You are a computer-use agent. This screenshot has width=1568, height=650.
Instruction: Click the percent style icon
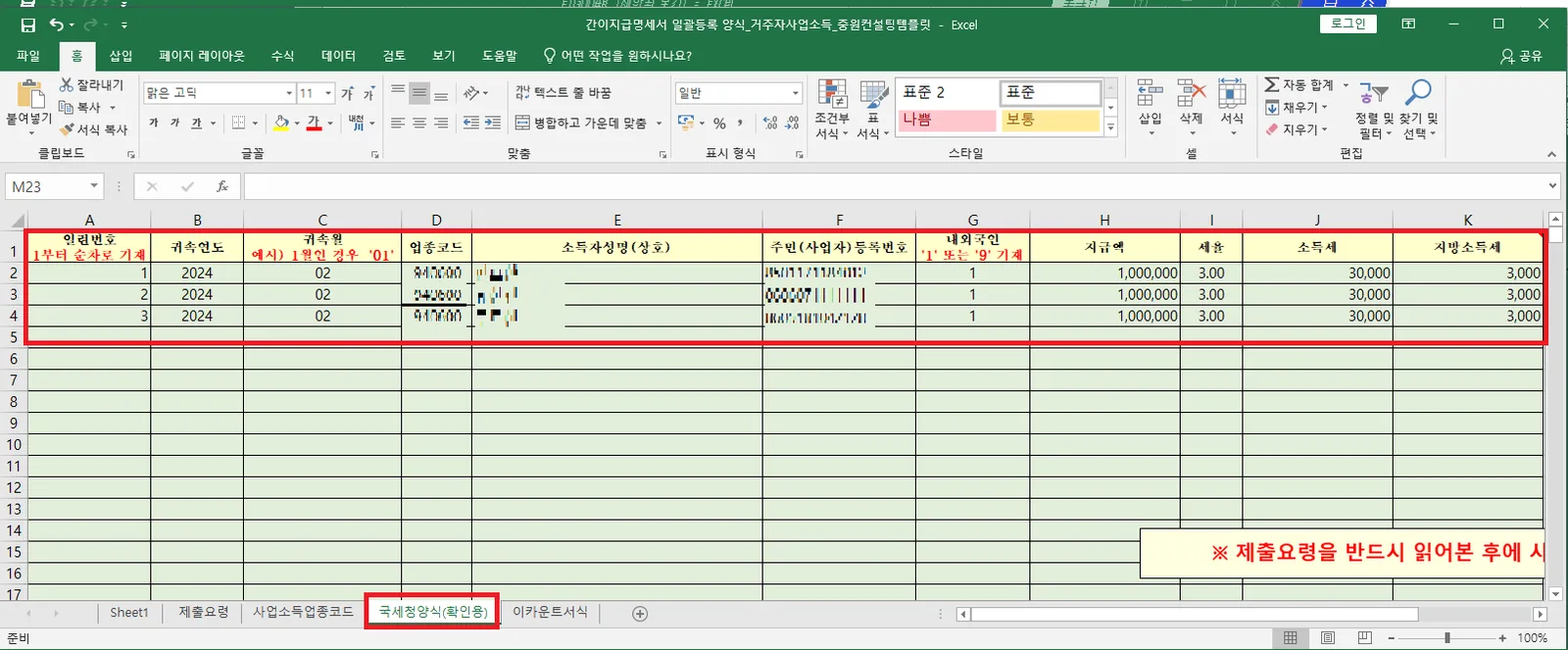click(x=719, y=123)
